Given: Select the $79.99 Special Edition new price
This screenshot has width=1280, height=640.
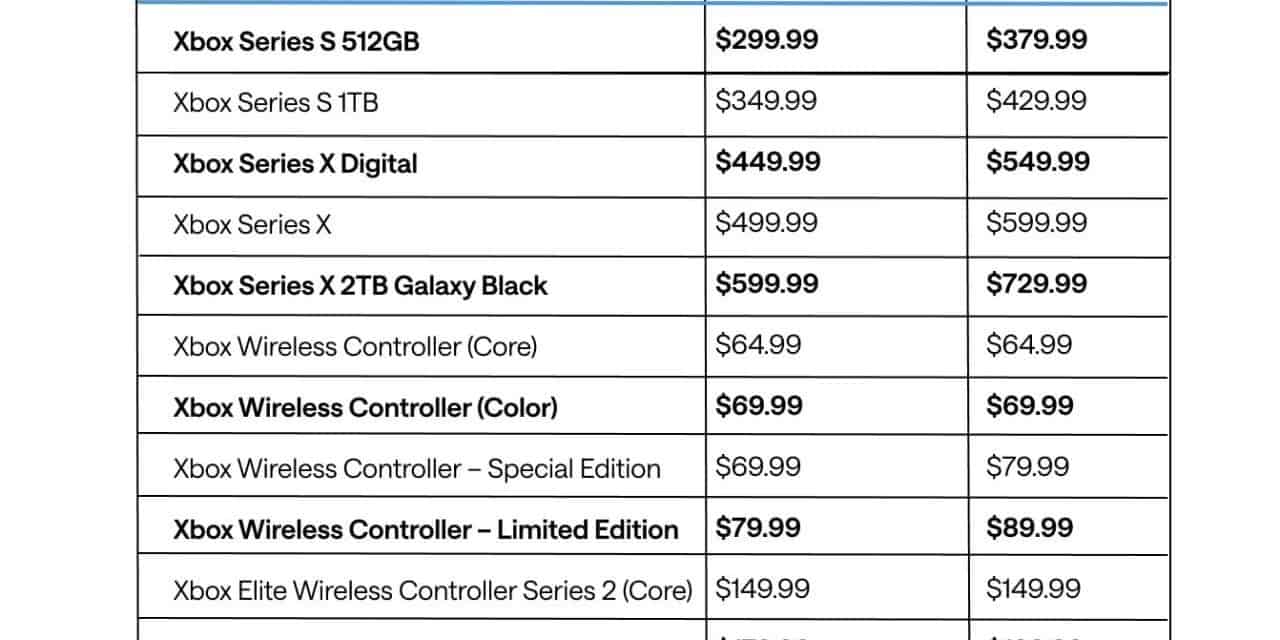Looking at the screenshot, I should pos(1027,467).
